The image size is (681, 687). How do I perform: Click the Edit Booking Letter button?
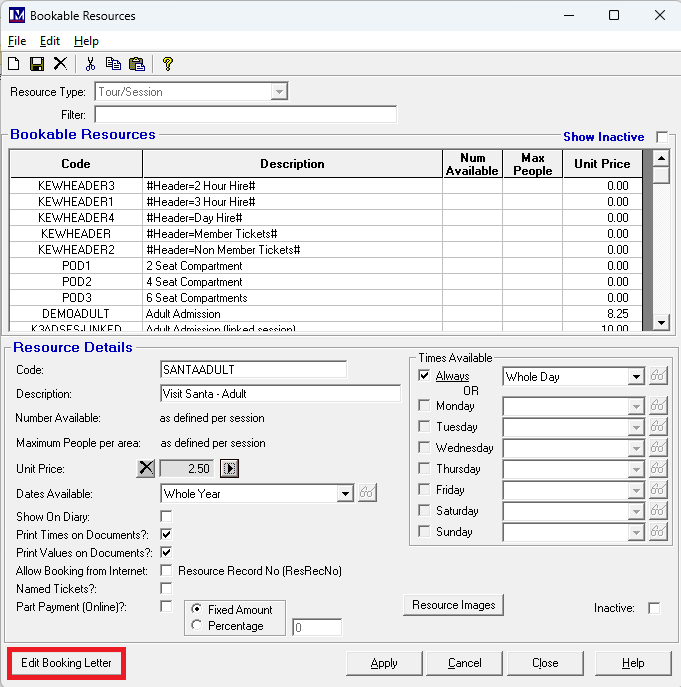(x=66, y=663)
